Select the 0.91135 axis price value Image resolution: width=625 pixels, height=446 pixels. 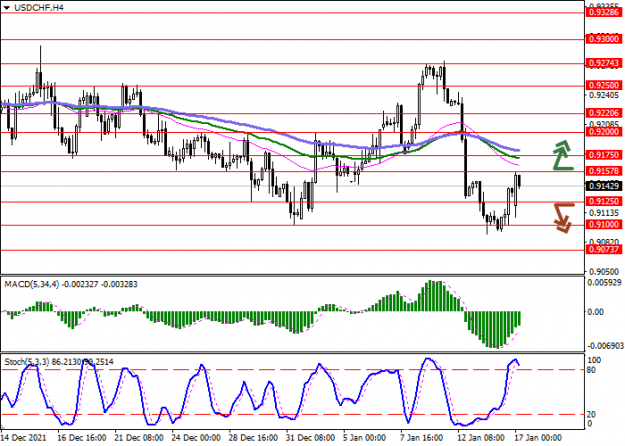coord(604,212)
